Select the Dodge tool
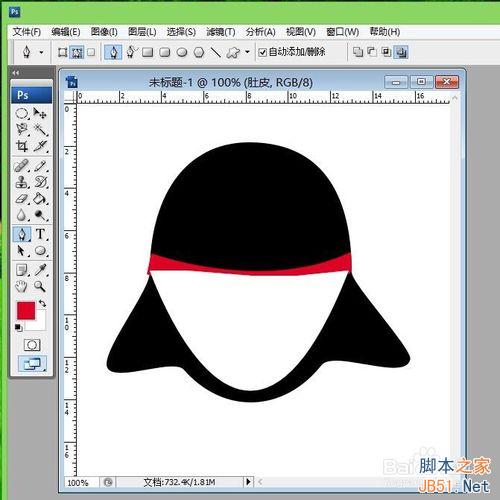This screenshot has width=500, height=500. (x=40, y=215)
